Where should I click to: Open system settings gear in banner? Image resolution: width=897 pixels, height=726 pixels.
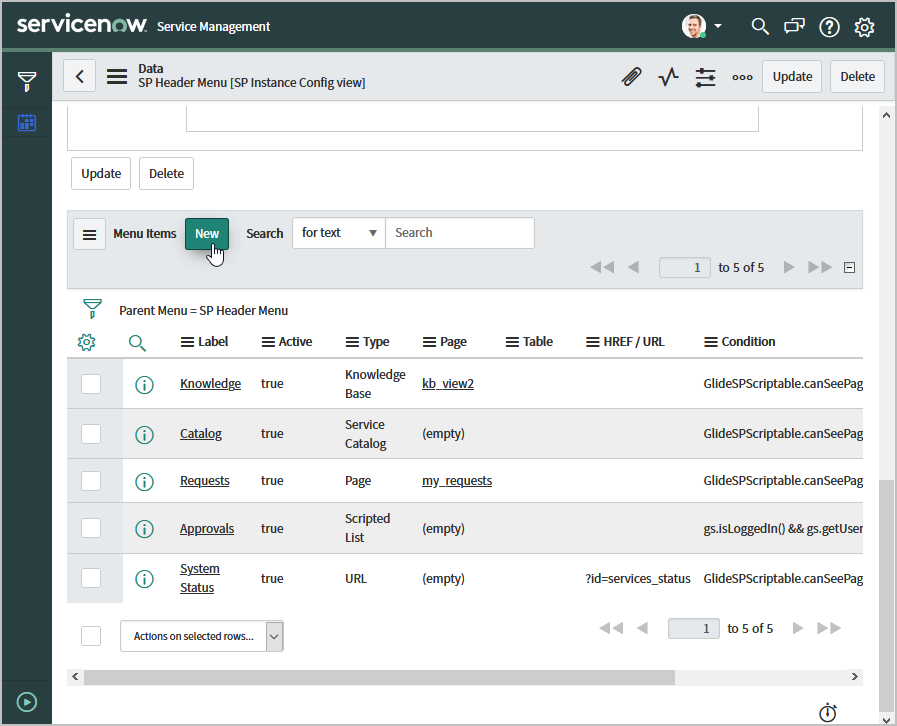click(864, 27)
